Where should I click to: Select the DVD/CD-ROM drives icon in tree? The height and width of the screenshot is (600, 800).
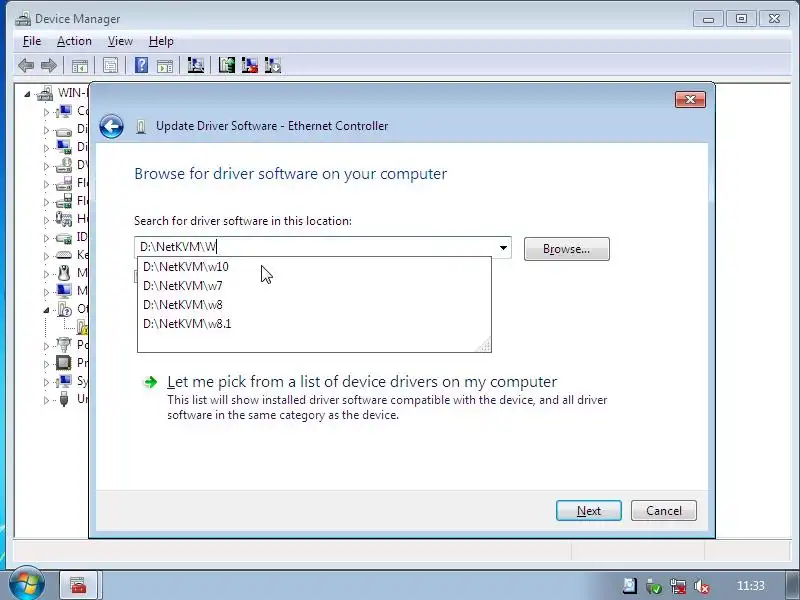tap(64, 165)
